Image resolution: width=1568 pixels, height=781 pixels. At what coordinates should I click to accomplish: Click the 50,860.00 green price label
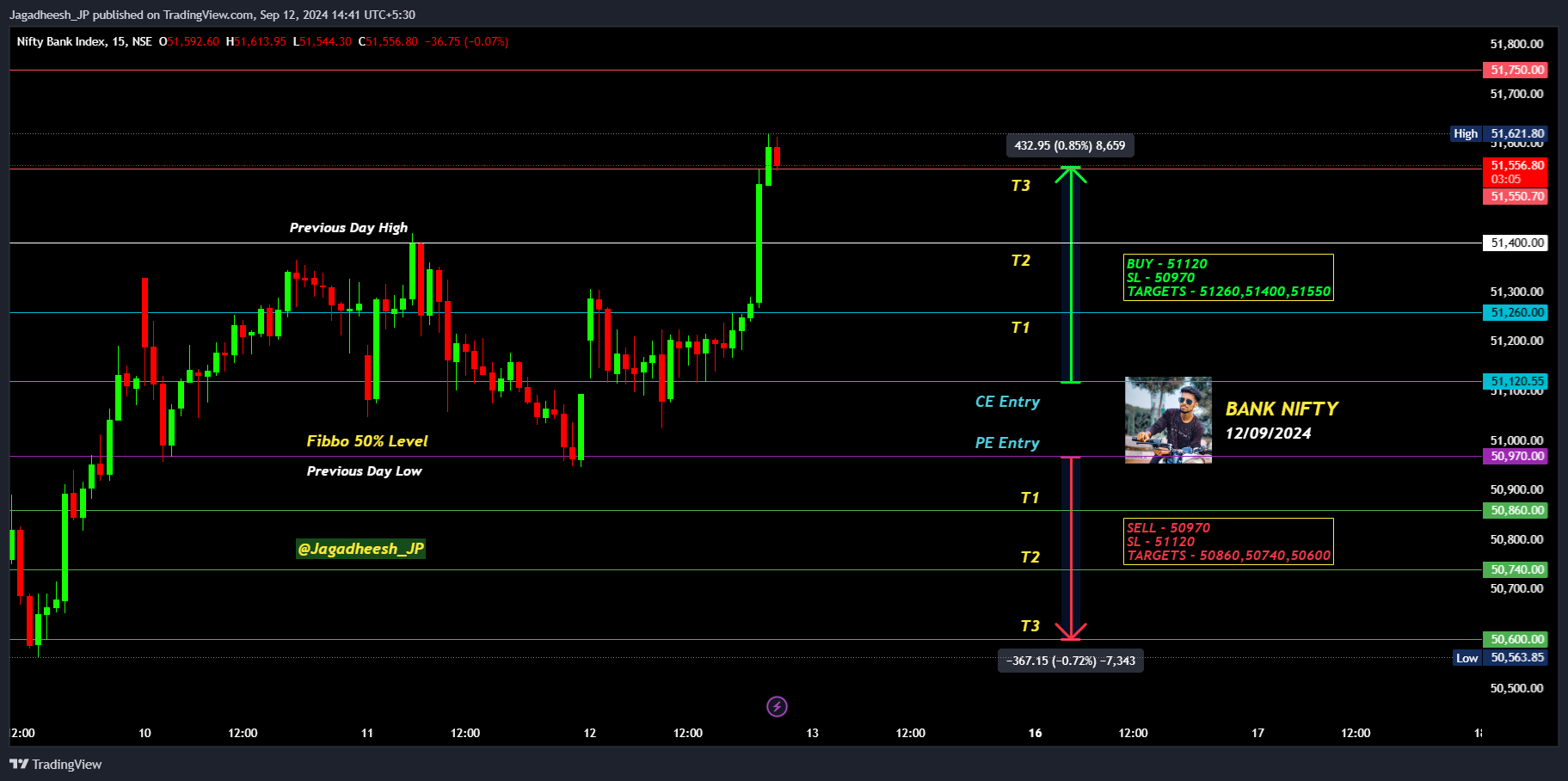click(x=1516, y=510)
